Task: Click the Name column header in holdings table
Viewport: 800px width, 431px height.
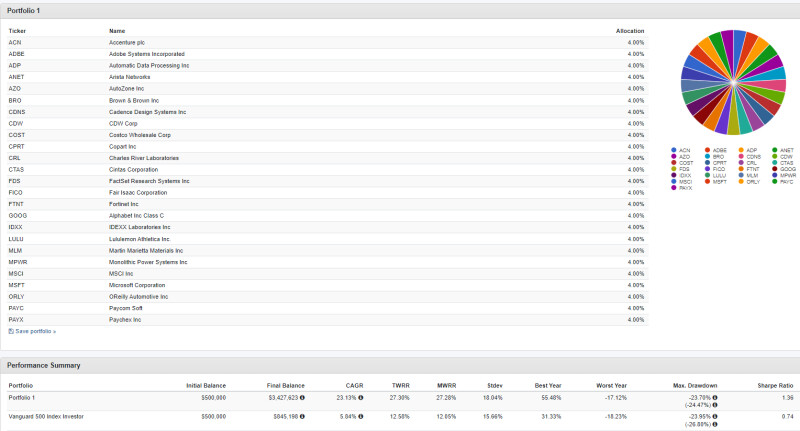Action: tap(117, 31)
